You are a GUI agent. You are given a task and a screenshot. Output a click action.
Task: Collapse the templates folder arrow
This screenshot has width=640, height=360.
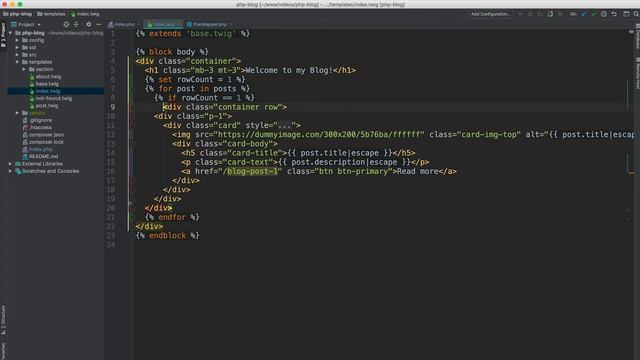18,62
